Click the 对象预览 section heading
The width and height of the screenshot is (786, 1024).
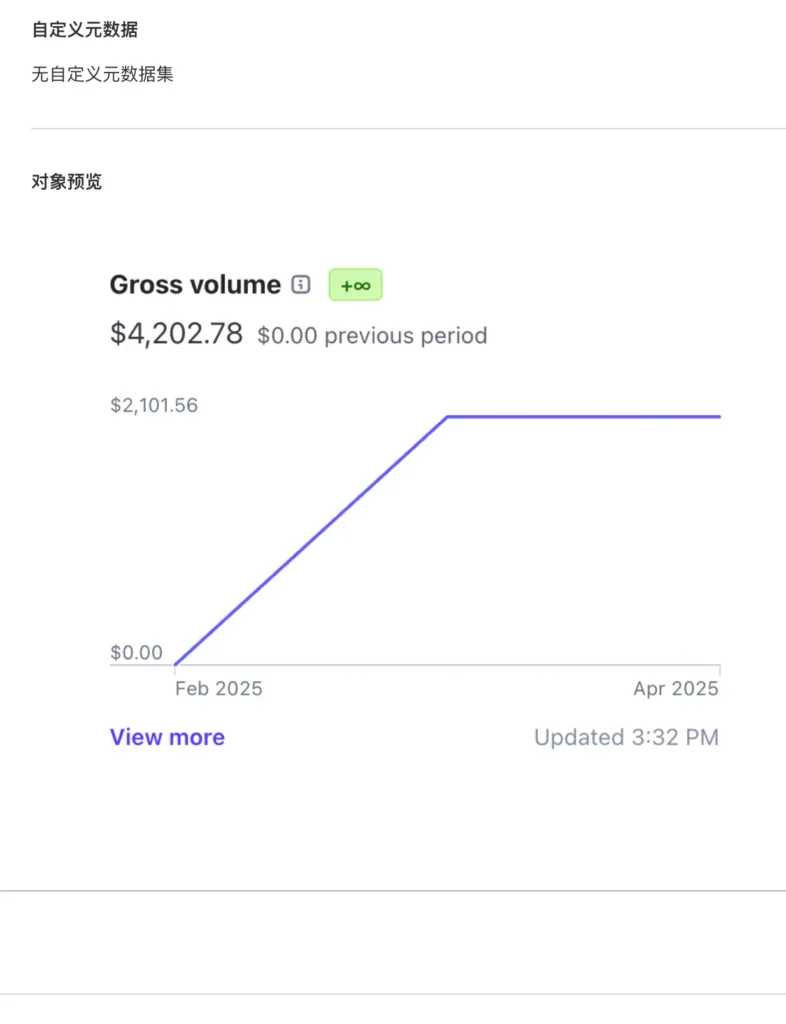point(67,182)
